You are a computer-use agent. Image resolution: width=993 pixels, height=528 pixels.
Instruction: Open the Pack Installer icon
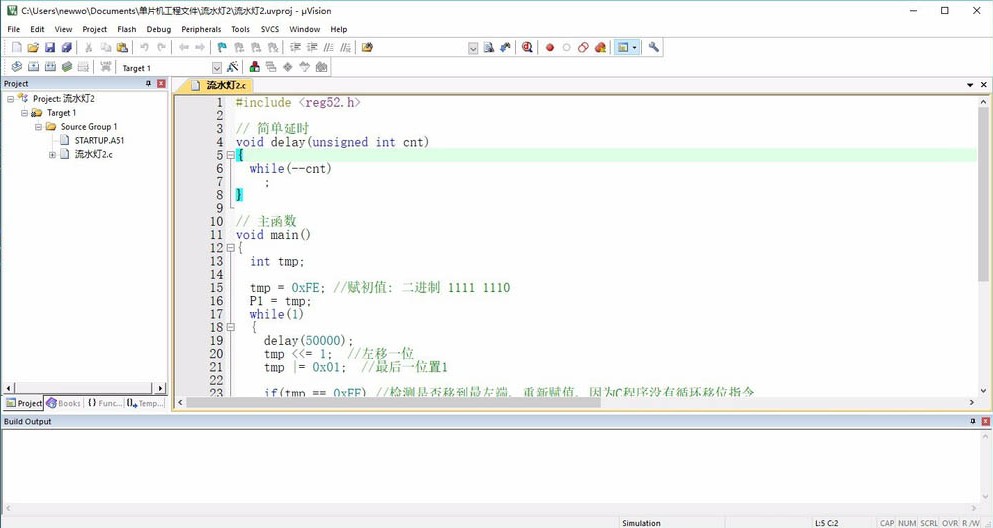tap(321, 67)
